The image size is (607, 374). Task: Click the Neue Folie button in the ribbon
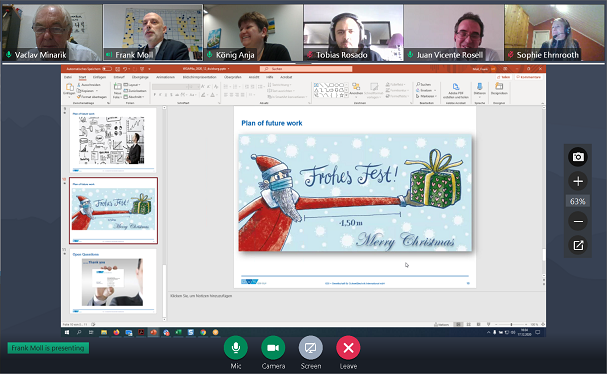(x=117, y=91)
